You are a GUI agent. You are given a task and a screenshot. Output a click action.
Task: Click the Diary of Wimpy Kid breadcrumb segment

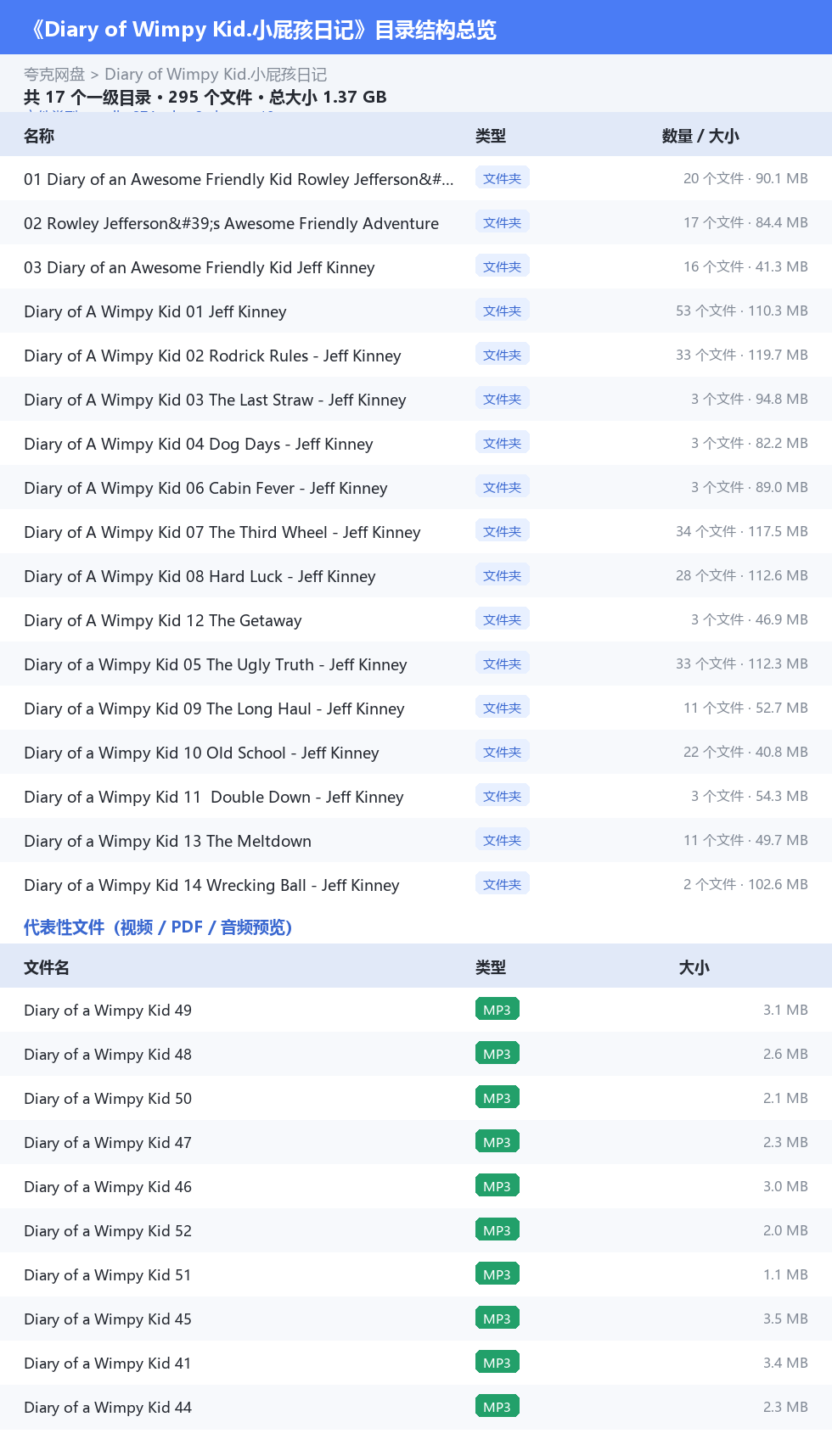point(216,75)
